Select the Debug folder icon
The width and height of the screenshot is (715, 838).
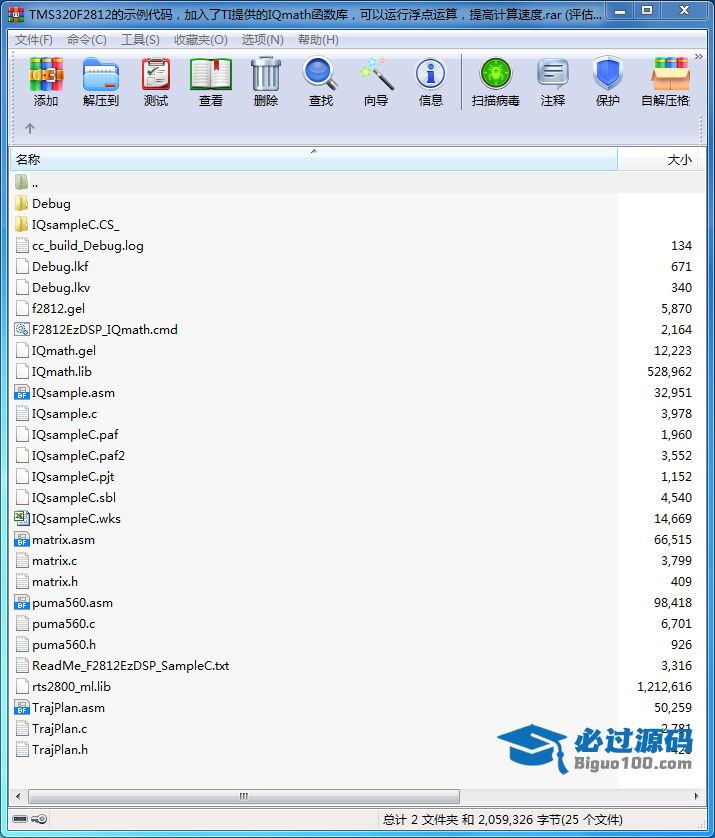(x=21, y=204)
